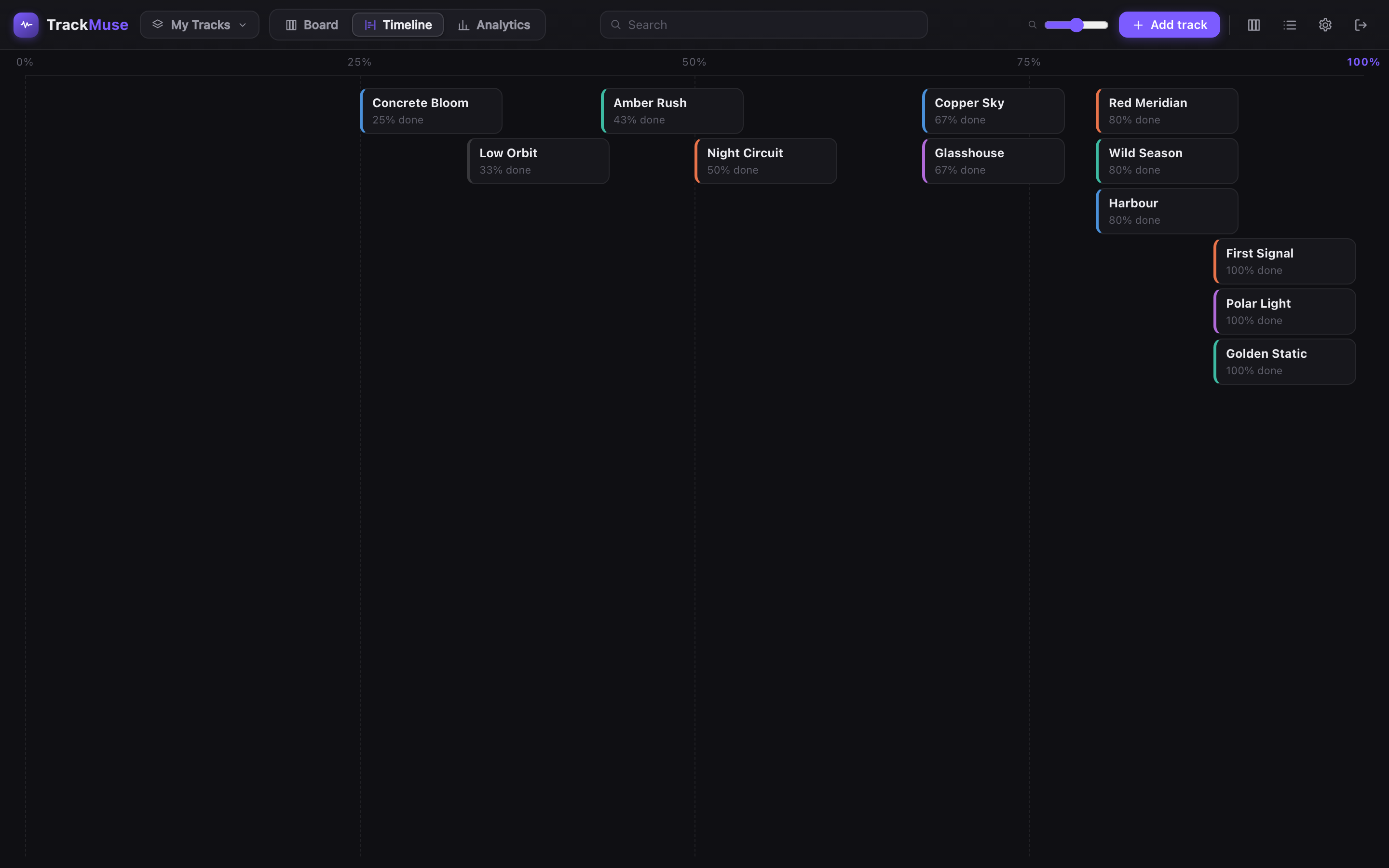The height and width of the screenshot is (868, 1389).
Task: Select the Polar Light track card
Action: (1284, 311)
